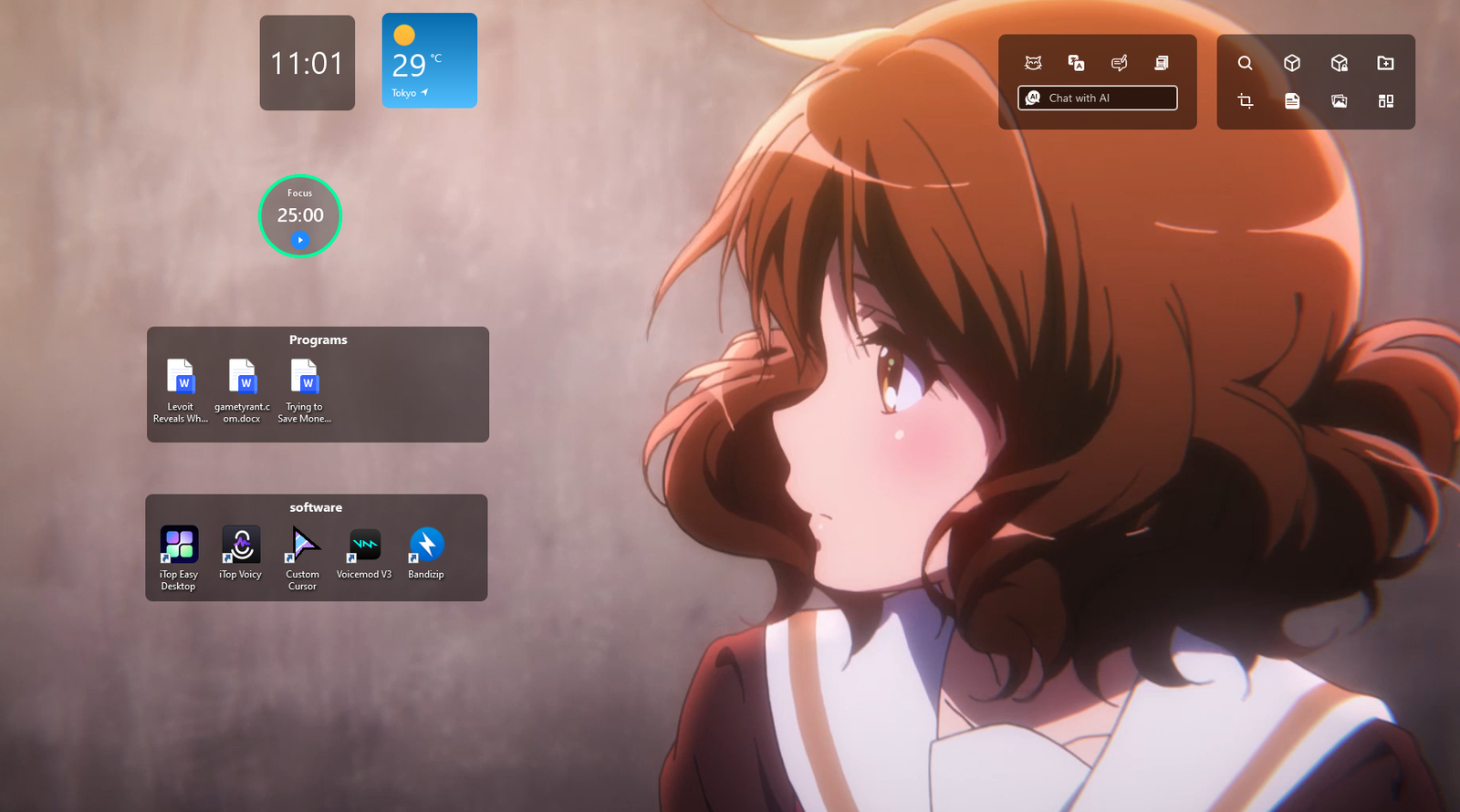Screen dimensions: 1460x812
Task: Select the gametyrant.com.docx file
Action: 242,390
